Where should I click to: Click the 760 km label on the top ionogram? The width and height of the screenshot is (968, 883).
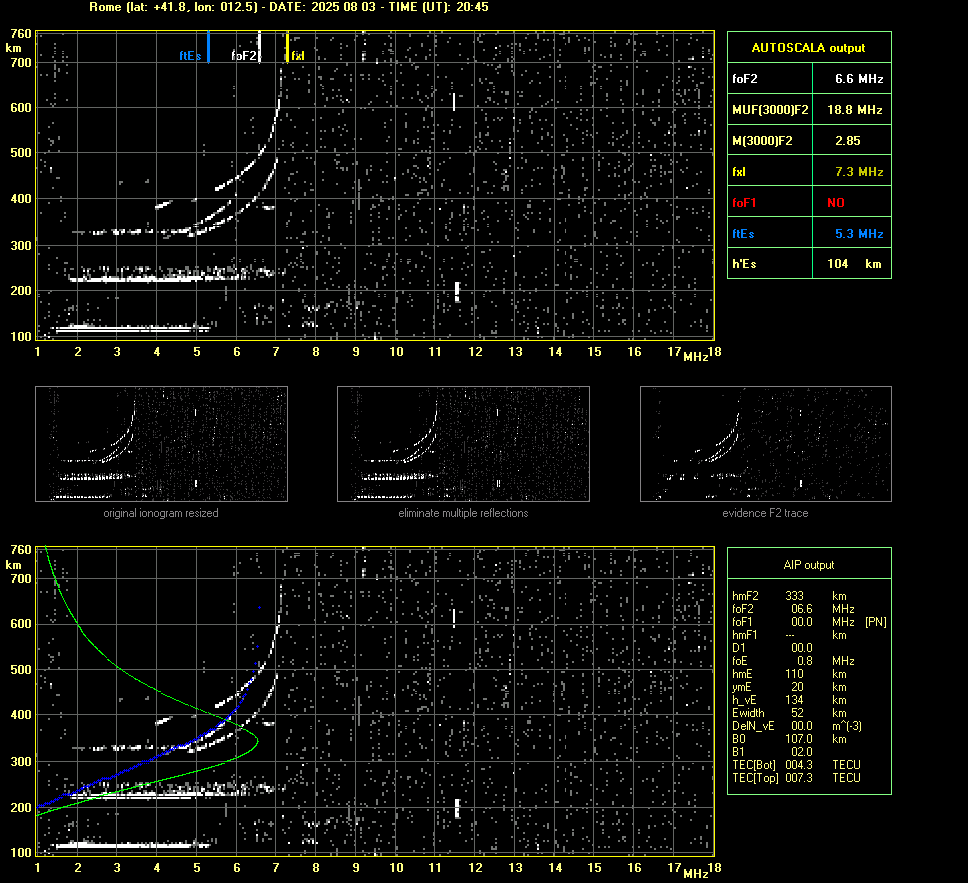coord(20,34)
